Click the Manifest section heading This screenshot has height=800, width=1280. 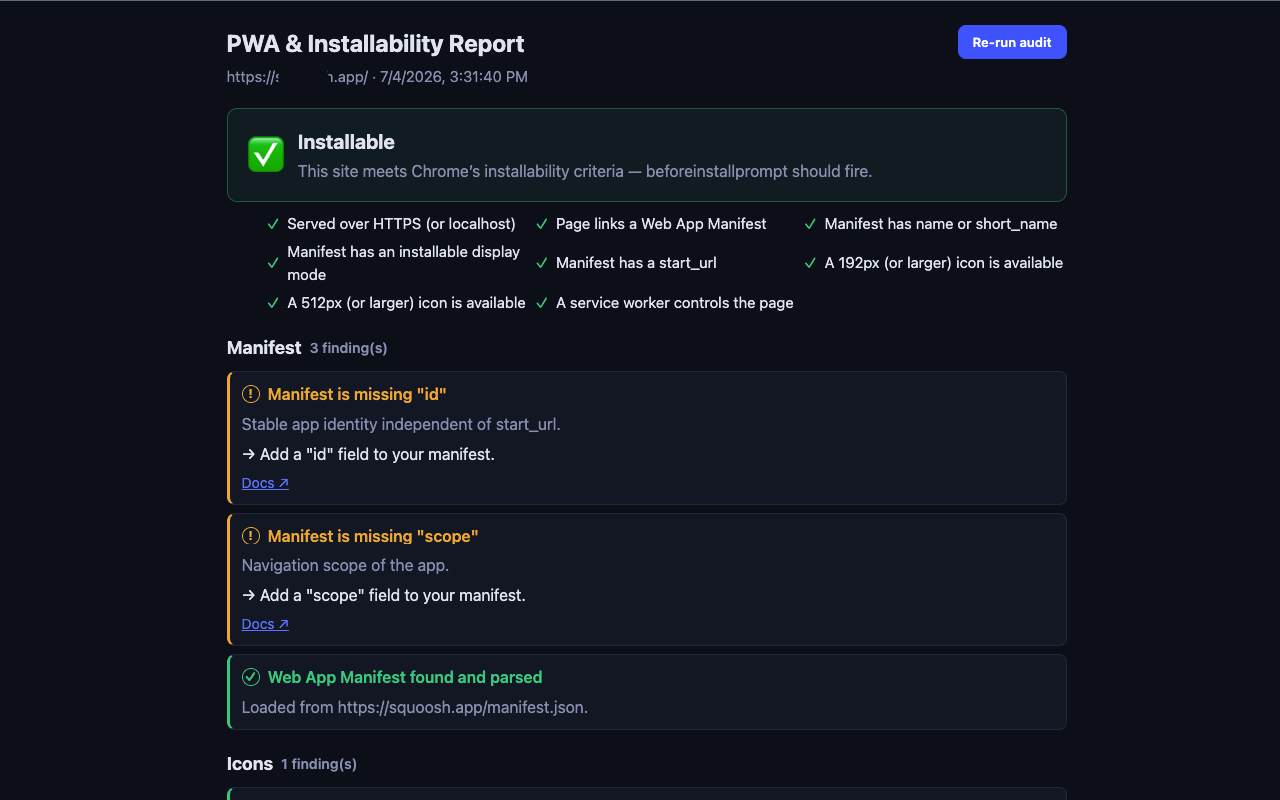264,348
